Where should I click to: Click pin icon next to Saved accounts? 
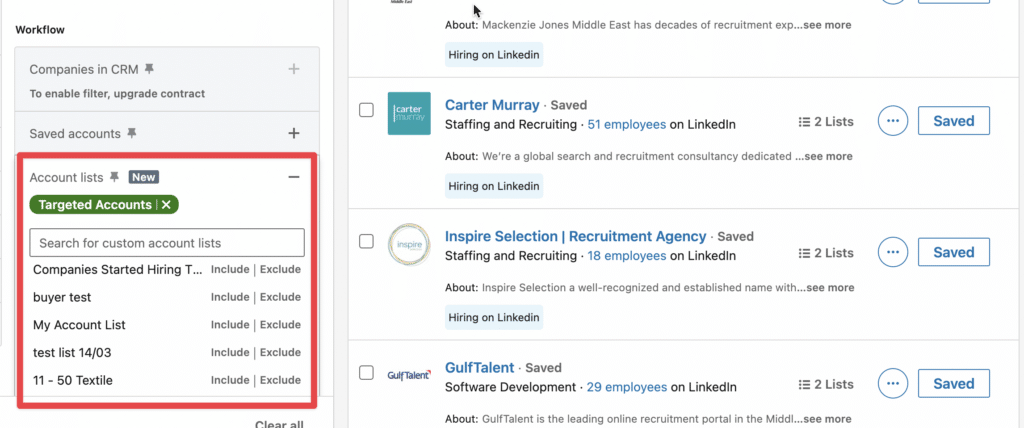[x=132, y=133]
